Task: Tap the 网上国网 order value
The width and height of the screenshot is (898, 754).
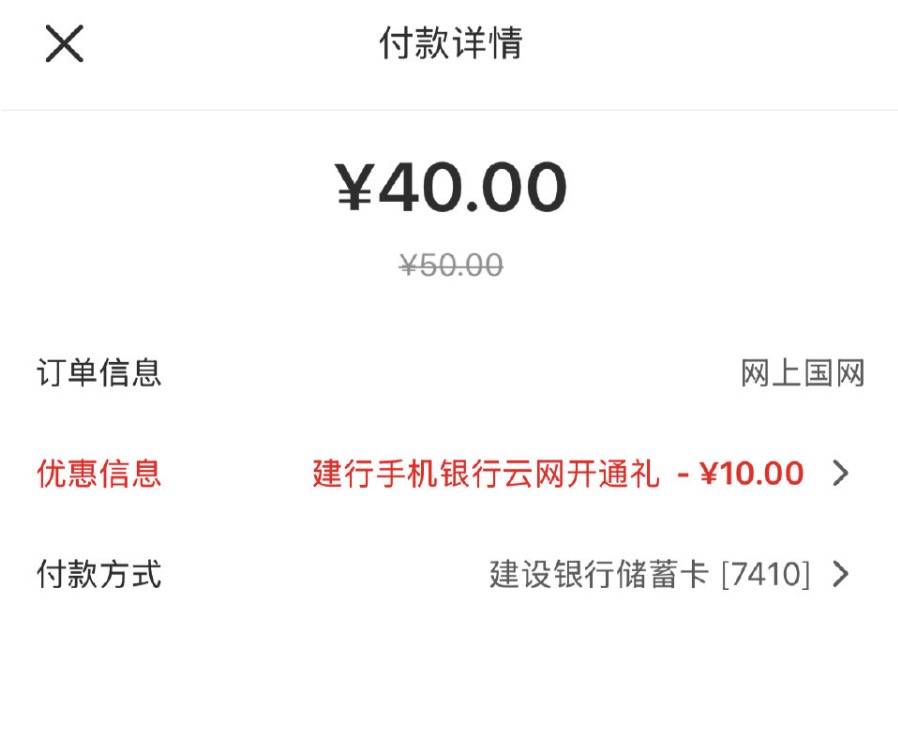Action: tap(802, 374)
